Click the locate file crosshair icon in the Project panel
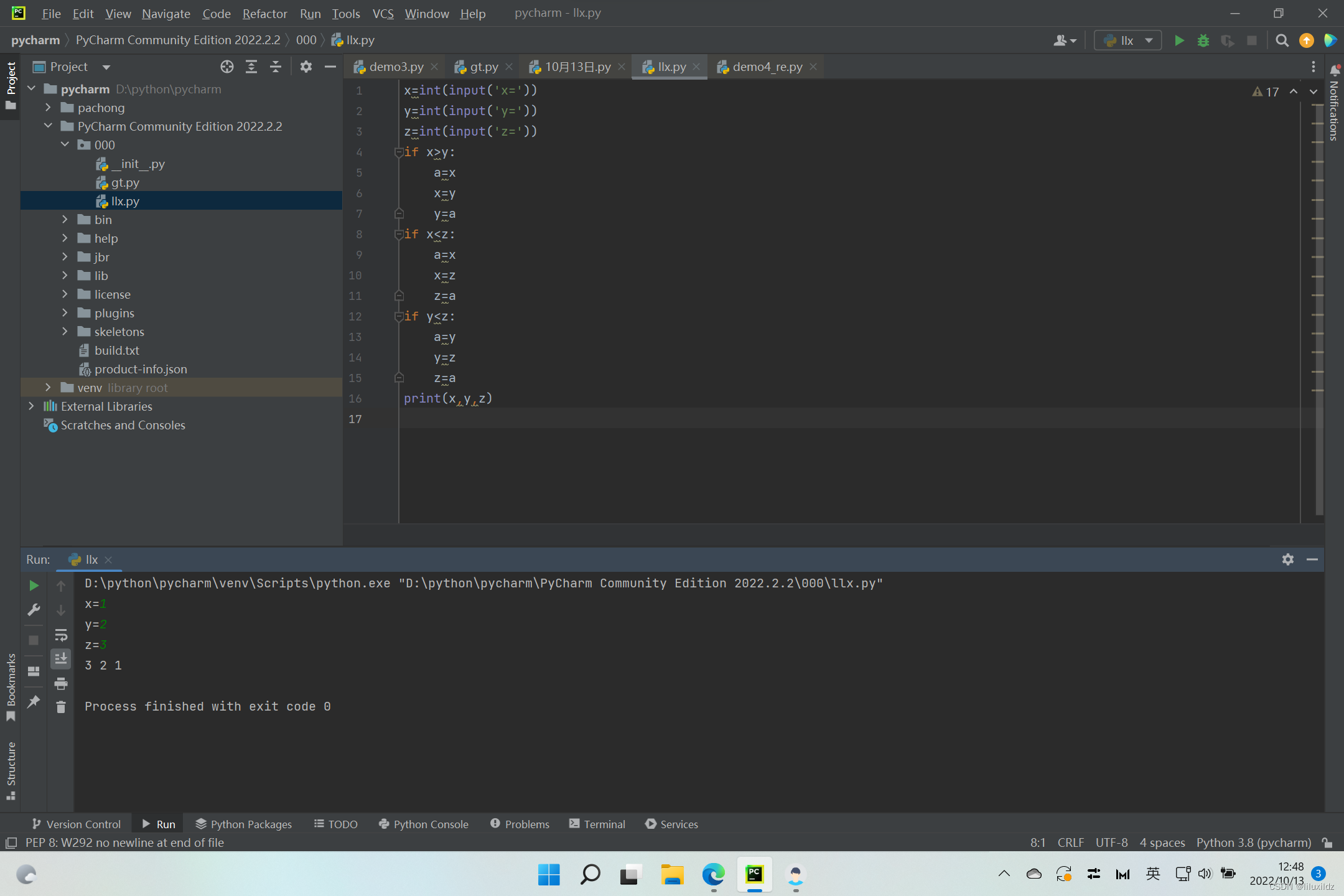Image resolution: width=1344 pixels, height=896 pixels. 226,67
